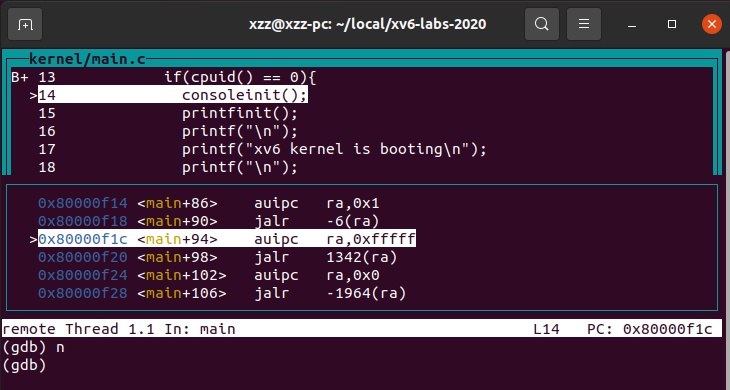Screen dimensions: 730x390
Task: Click status text remote Thread 1.1 In: main
Action: (119, 329)
